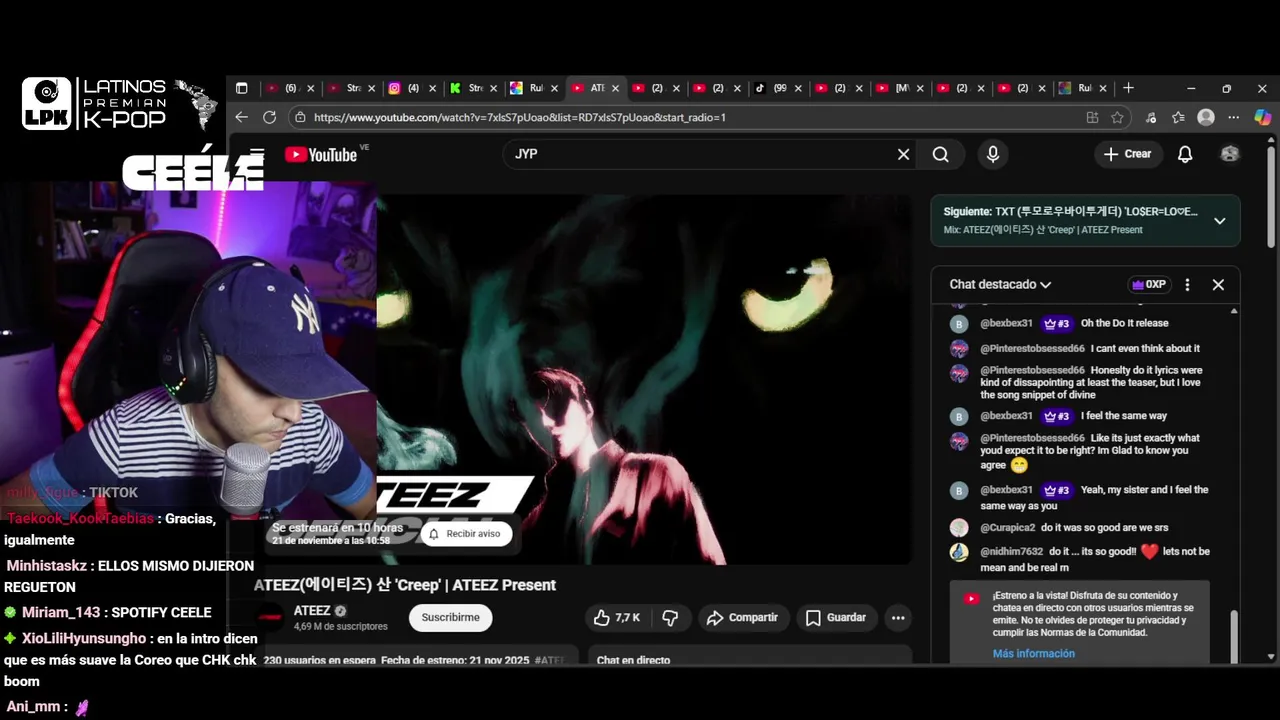Dislike the video
The image size is (1280, 720).
670,618
